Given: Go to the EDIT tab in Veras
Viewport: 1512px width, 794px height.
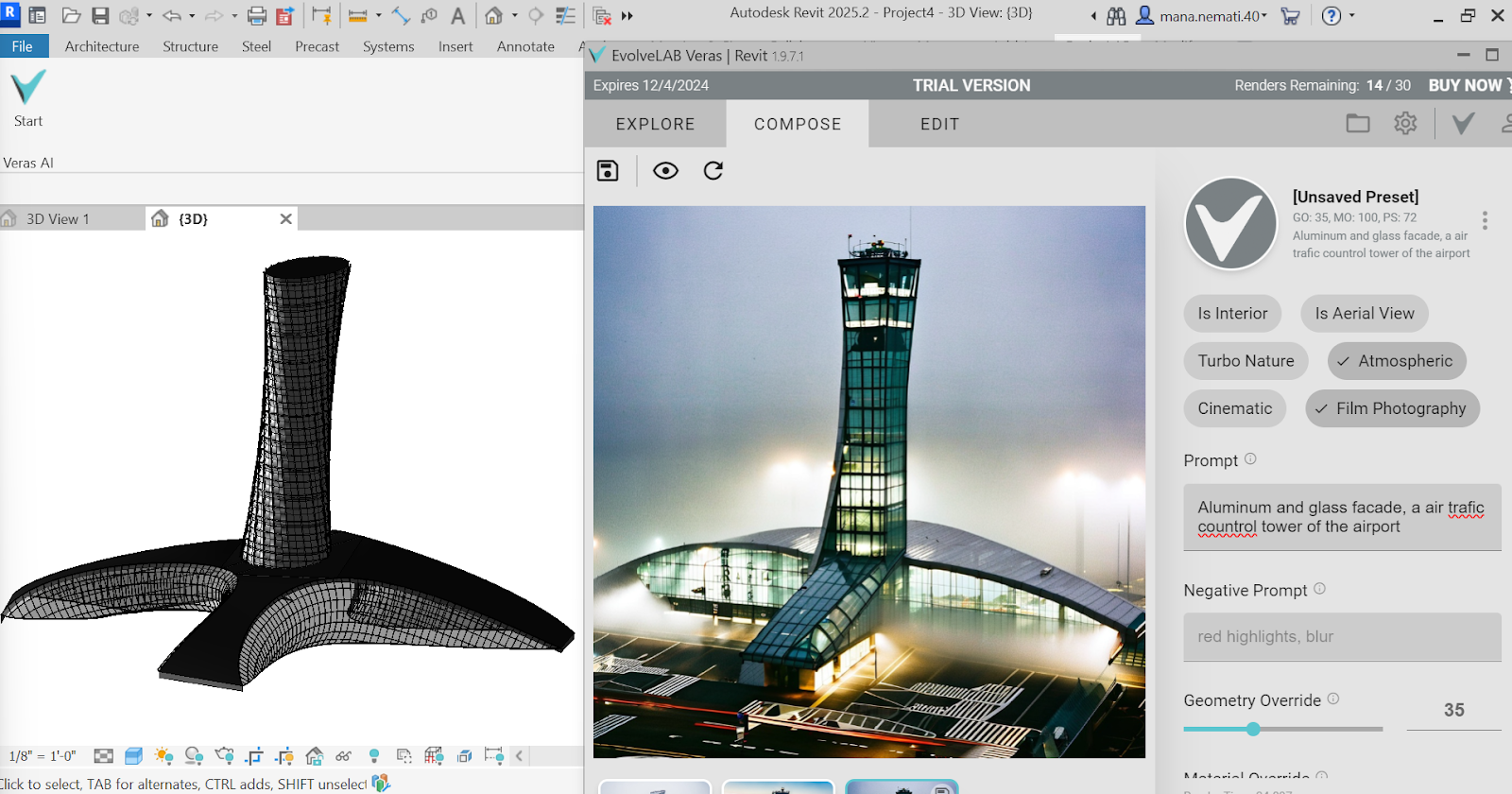Looking at the screenshot, I should (x=939, y=124).
